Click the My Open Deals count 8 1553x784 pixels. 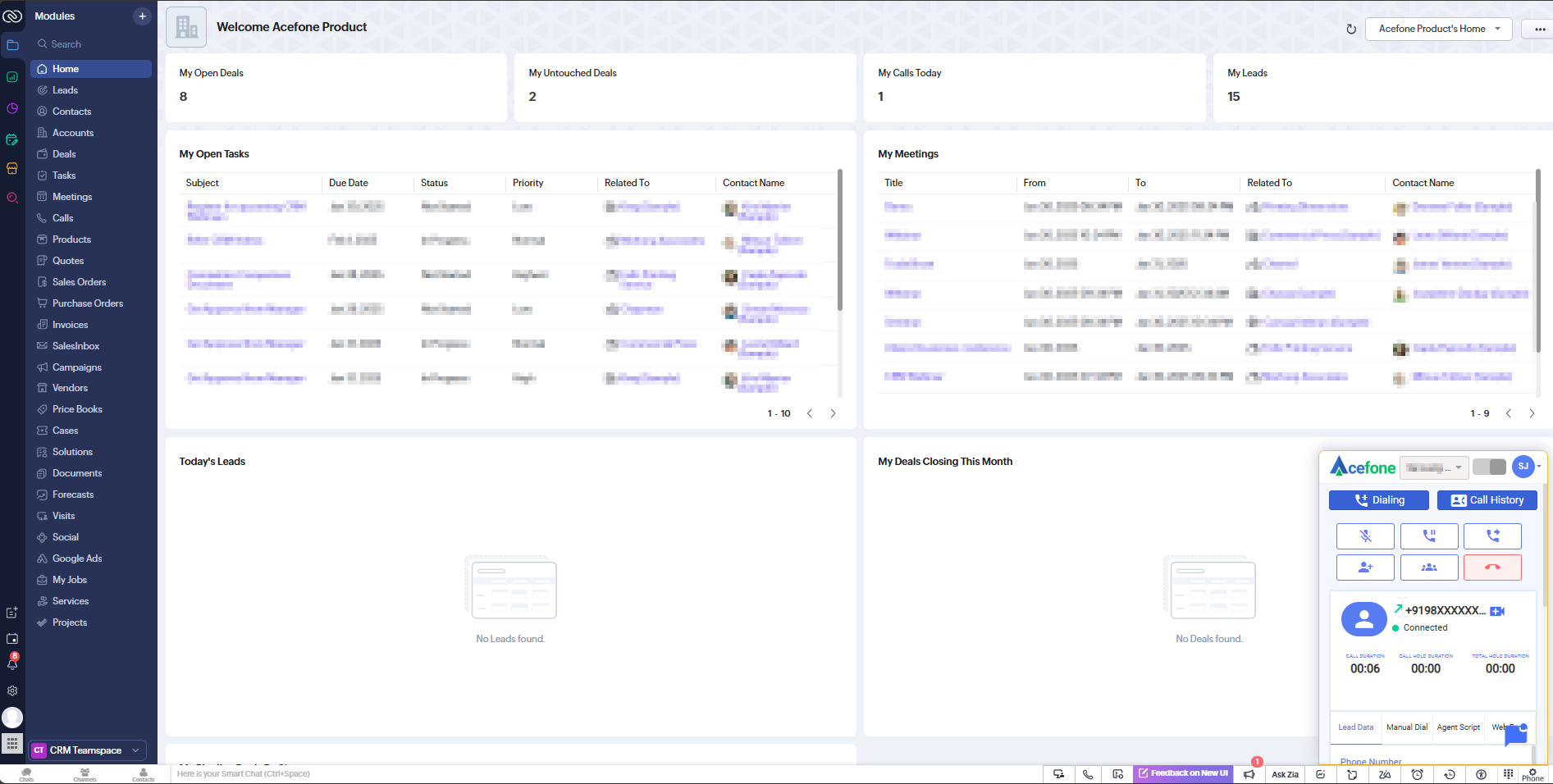[x=183, y=97]
